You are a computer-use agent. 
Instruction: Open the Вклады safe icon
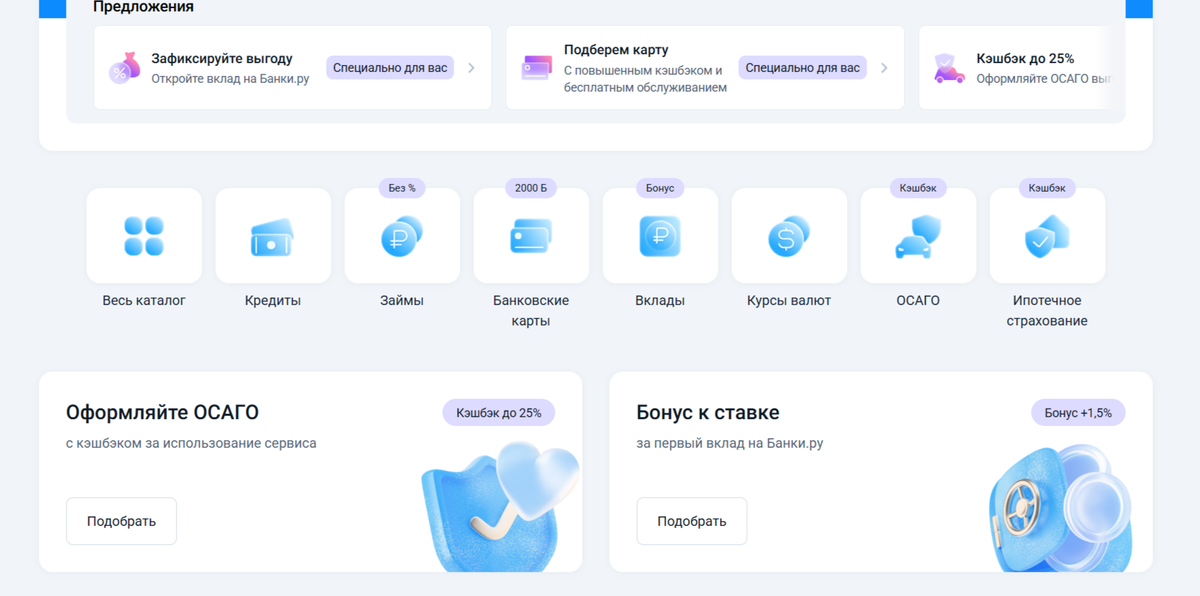coord(660,236)
